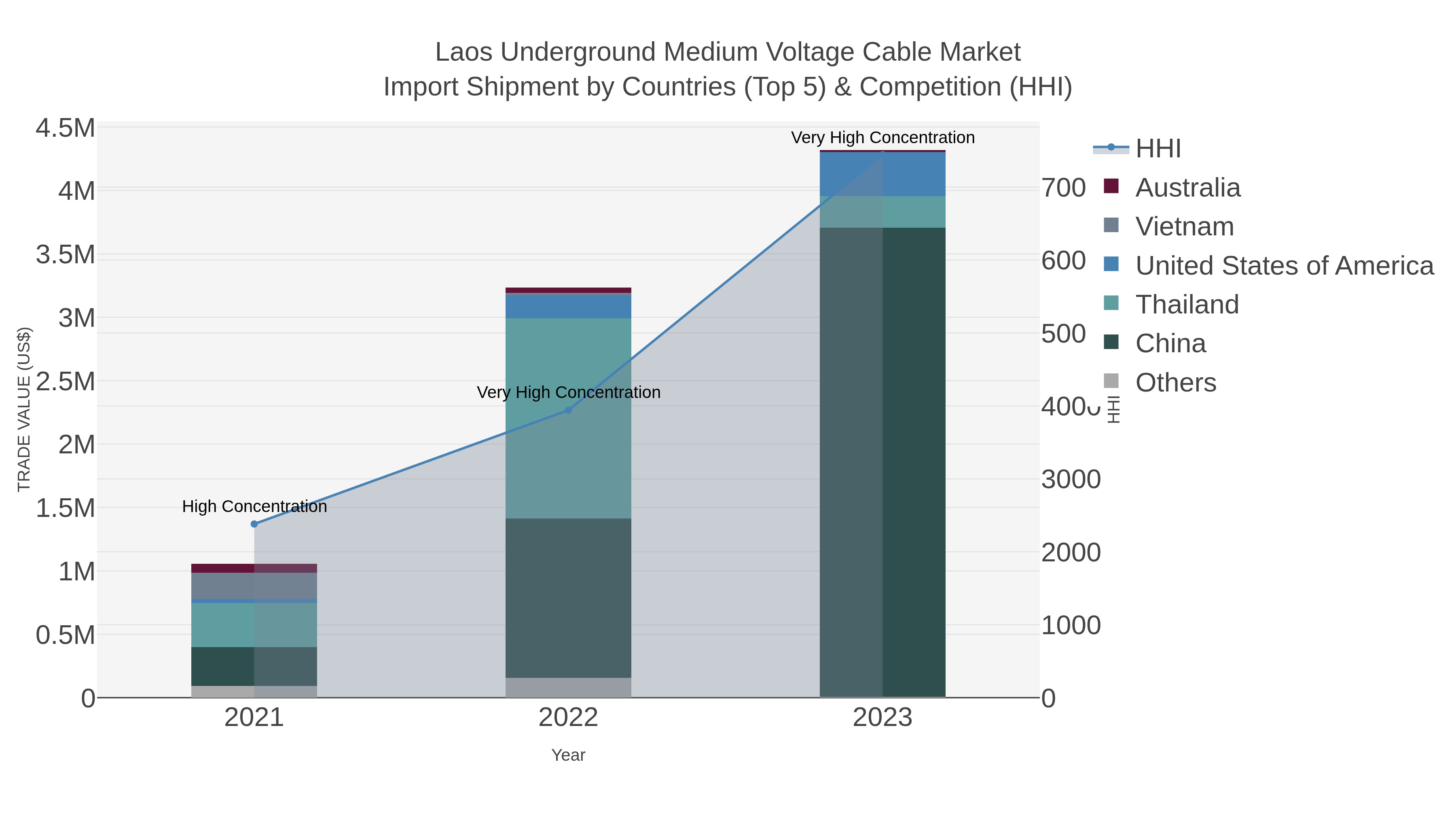This screenshot has height=819, width=1456.
Task: Select the 2023 China bar segment
Action: [x=883, y=462]
